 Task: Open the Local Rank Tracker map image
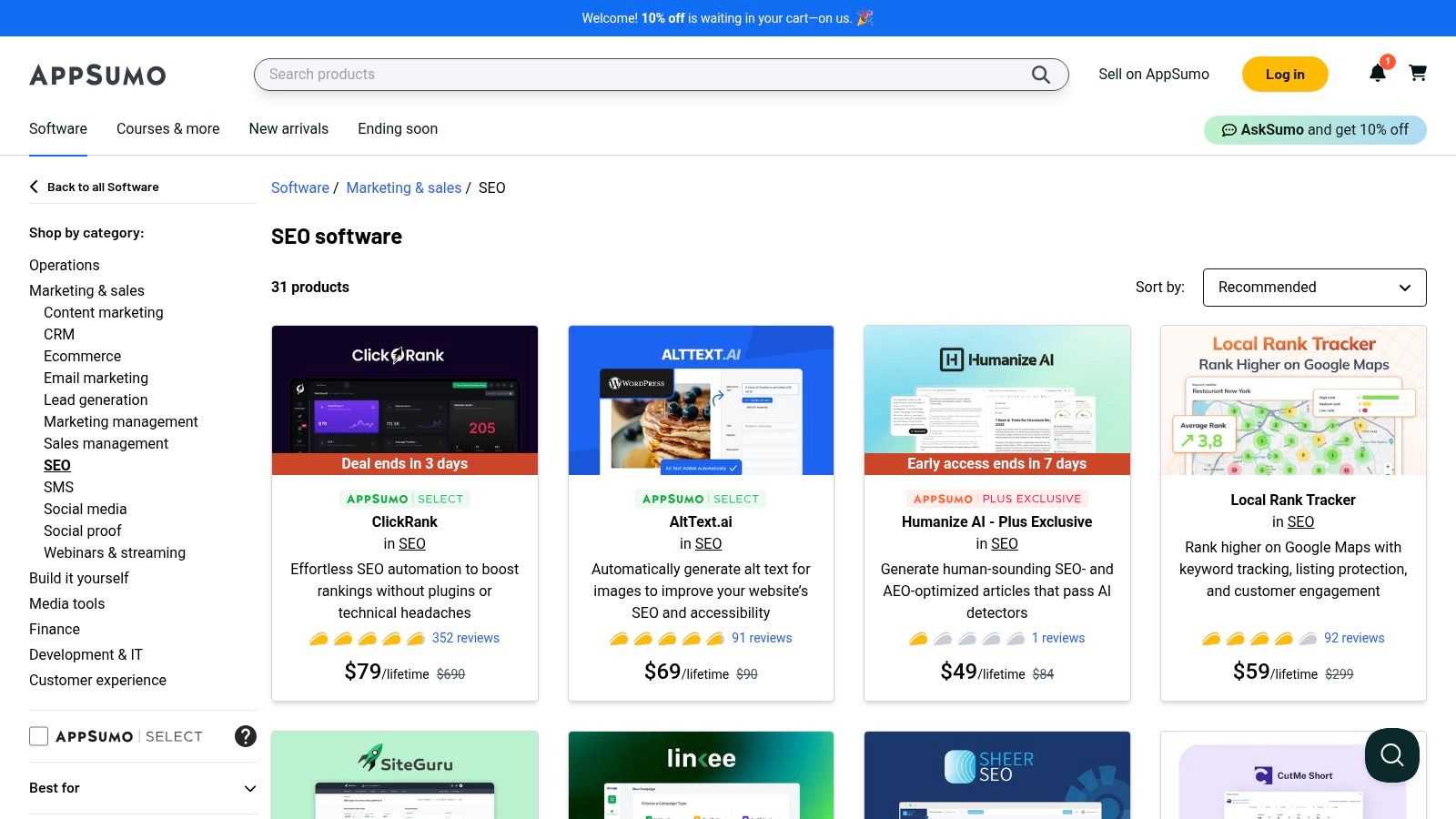click(x=1293, y=400)
